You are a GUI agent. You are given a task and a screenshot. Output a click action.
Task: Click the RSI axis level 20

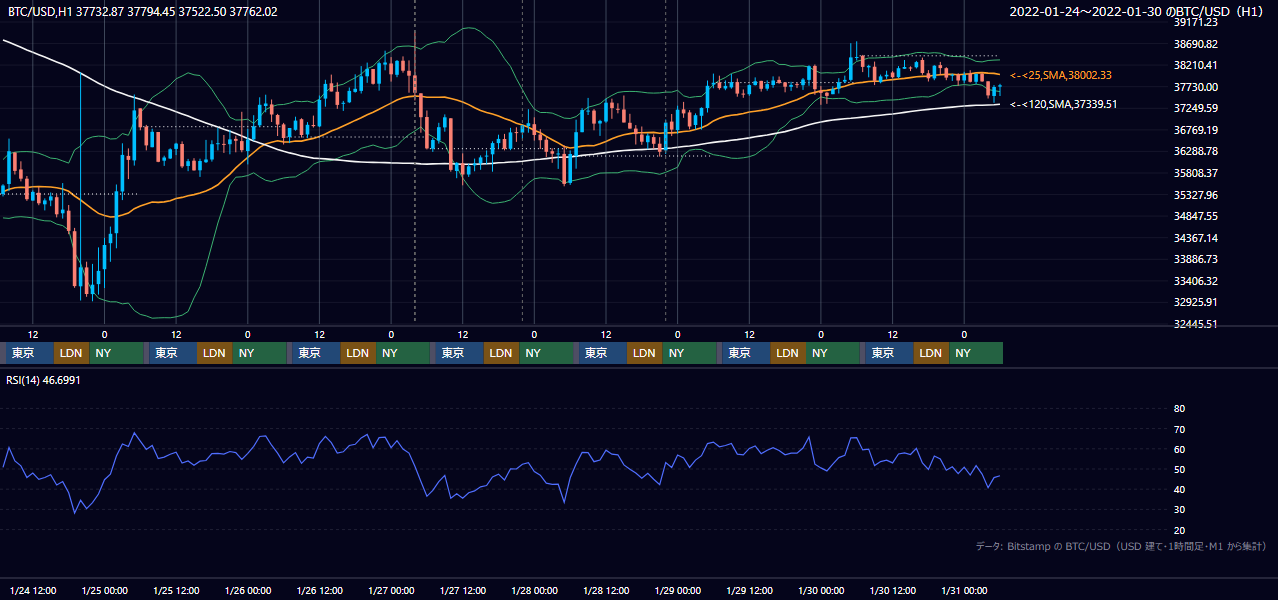pyautogui.click(x=1179, y=530)
